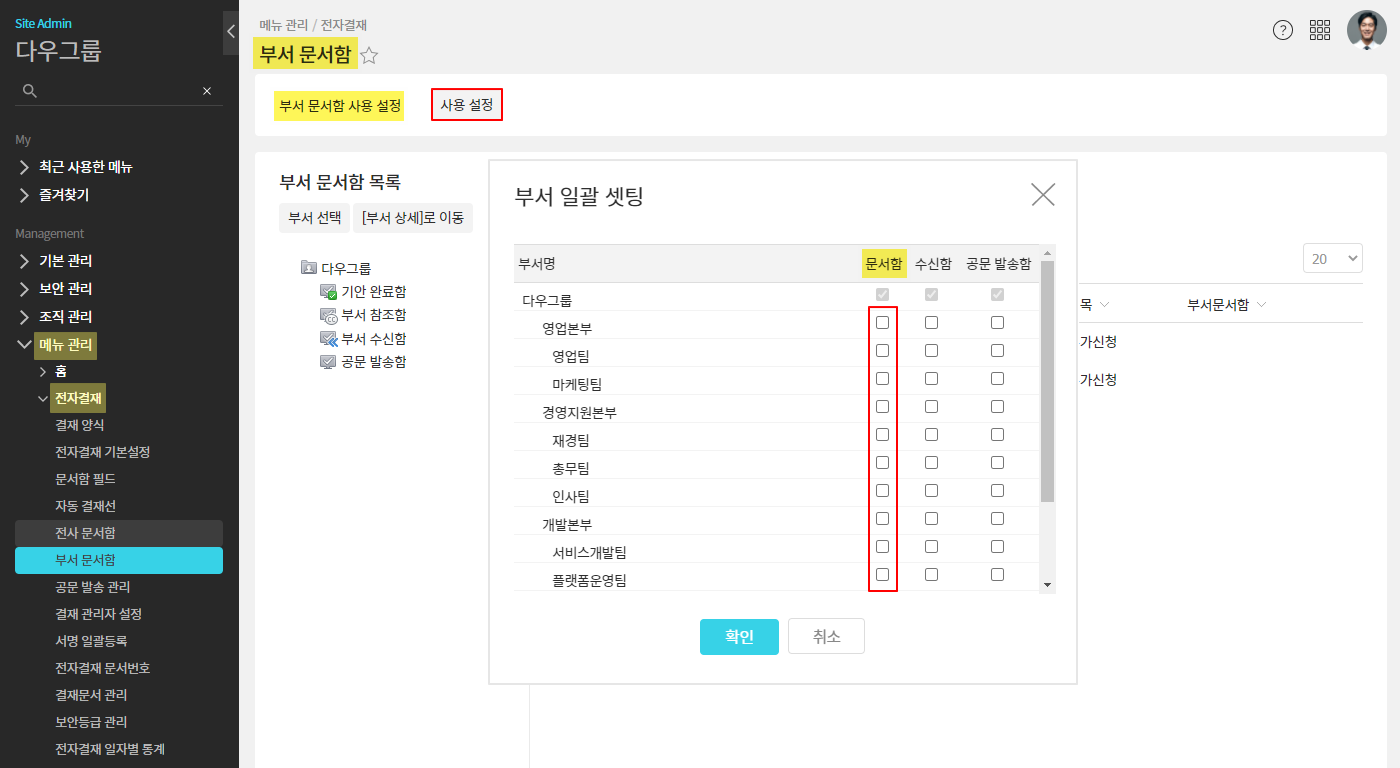Select the 부서 수신함 folder icon

point(329,339)
